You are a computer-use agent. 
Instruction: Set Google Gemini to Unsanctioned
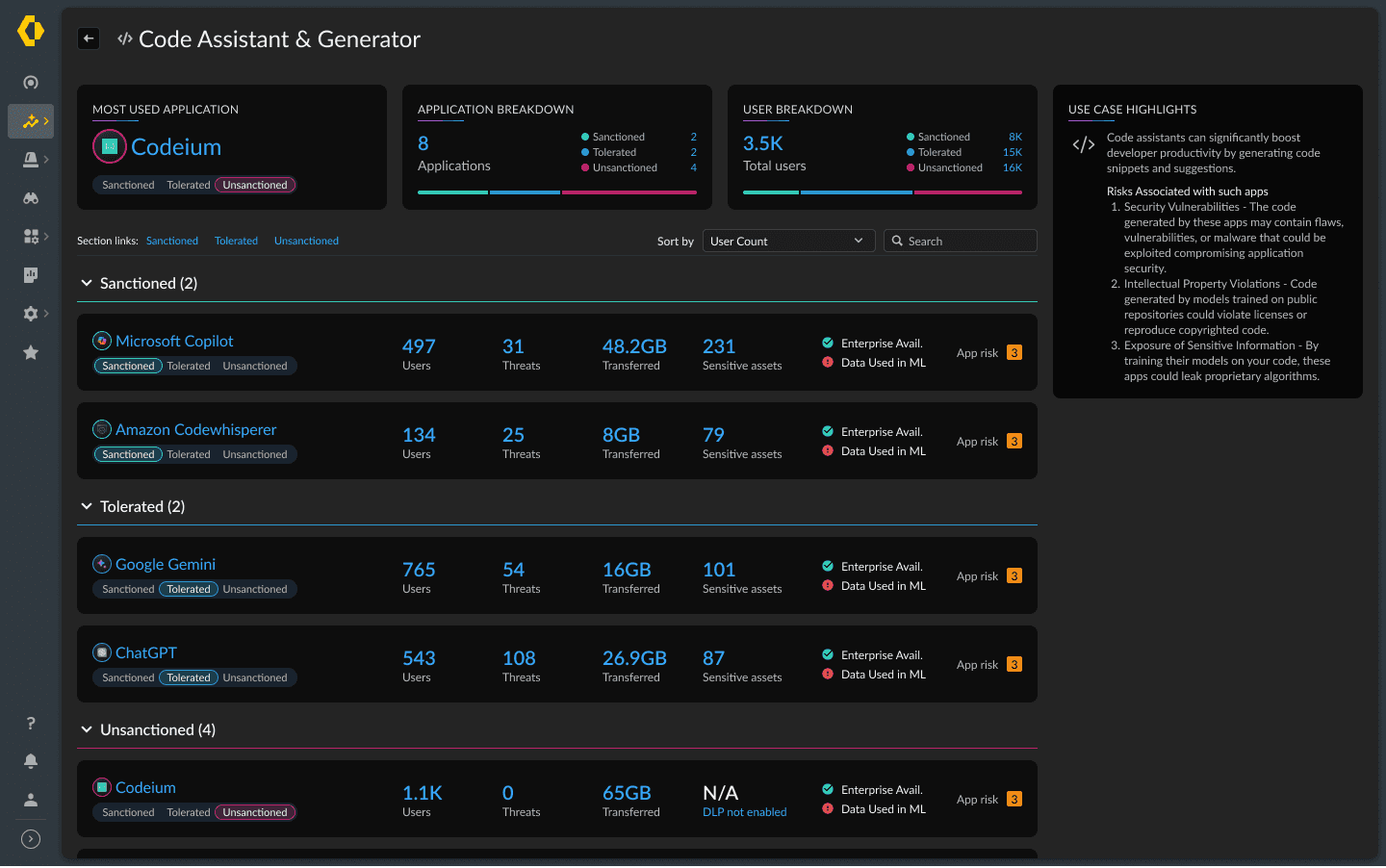(x=255, y=589)
